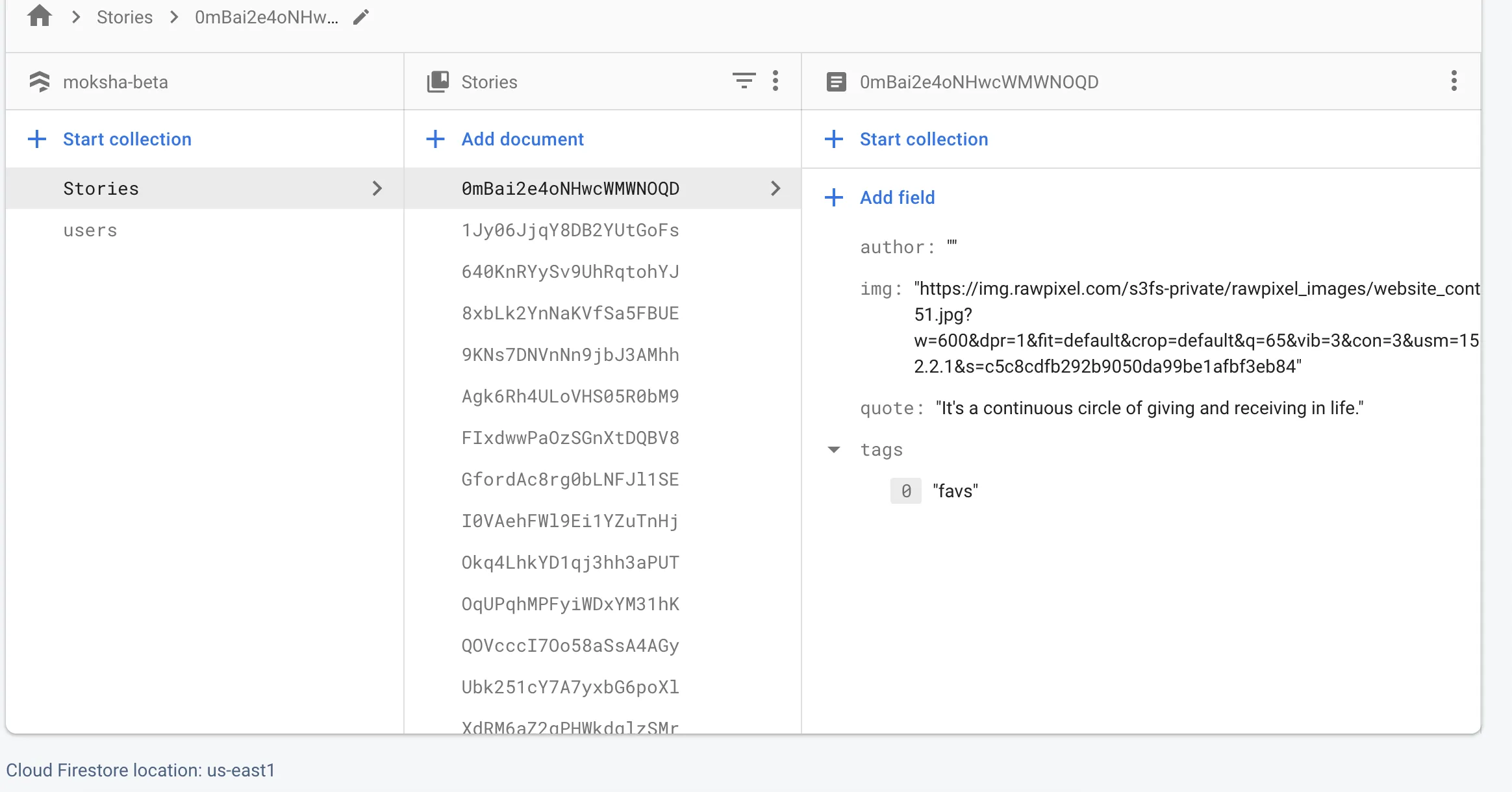Image resolution: width=1512 pixels, height=792 pixels.
Task: Select document GfordAc8rg0bLNFJl1SE
Action: click(x=570, y=480)
